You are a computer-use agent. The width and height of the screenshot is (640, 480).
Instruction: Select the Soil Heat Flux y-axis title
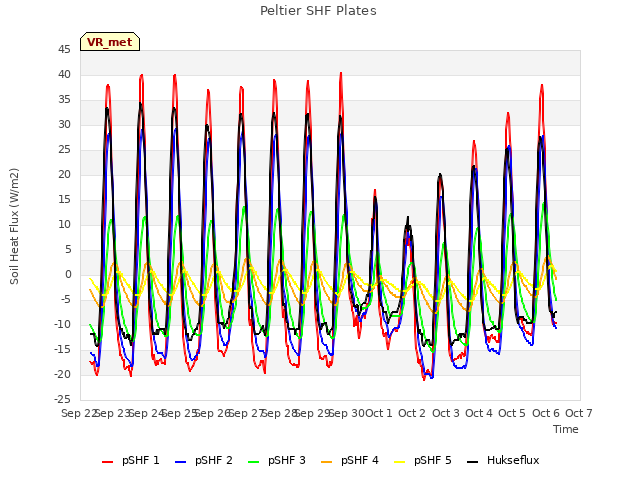(14, 226)
